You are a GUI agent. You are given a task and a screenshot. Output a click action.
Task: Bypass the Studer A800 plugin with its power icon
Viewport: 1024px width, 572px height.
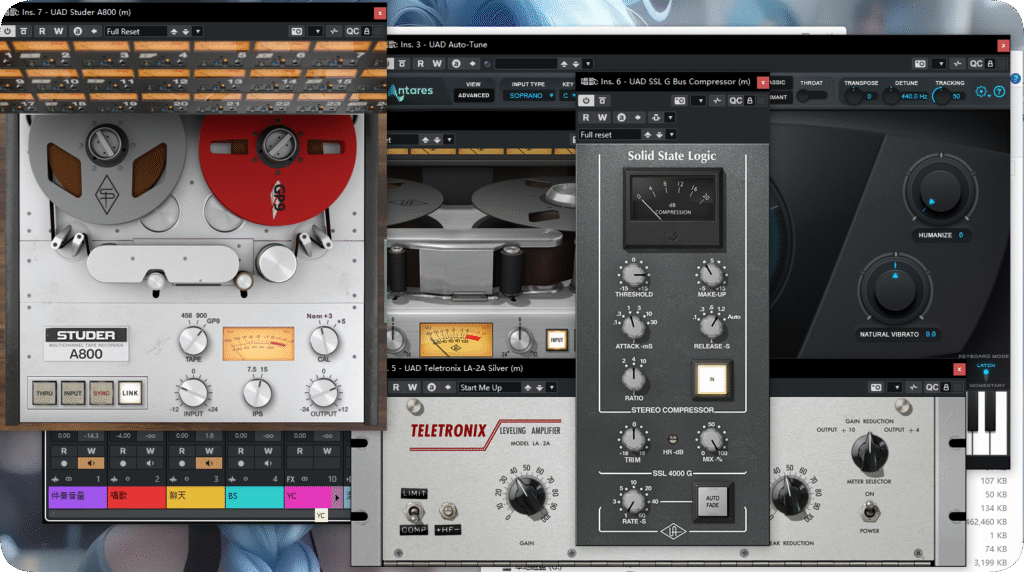pyautogui.click(x=8, y=31)
